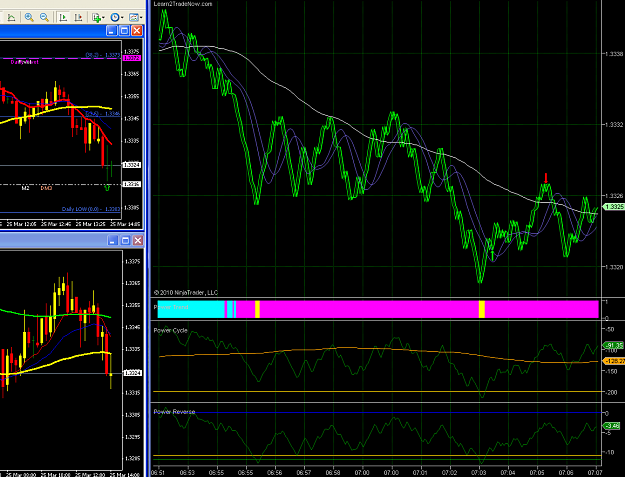625x477 pixels.
Task: Select the Power Cycle panel label
Action: click(170, 330)
